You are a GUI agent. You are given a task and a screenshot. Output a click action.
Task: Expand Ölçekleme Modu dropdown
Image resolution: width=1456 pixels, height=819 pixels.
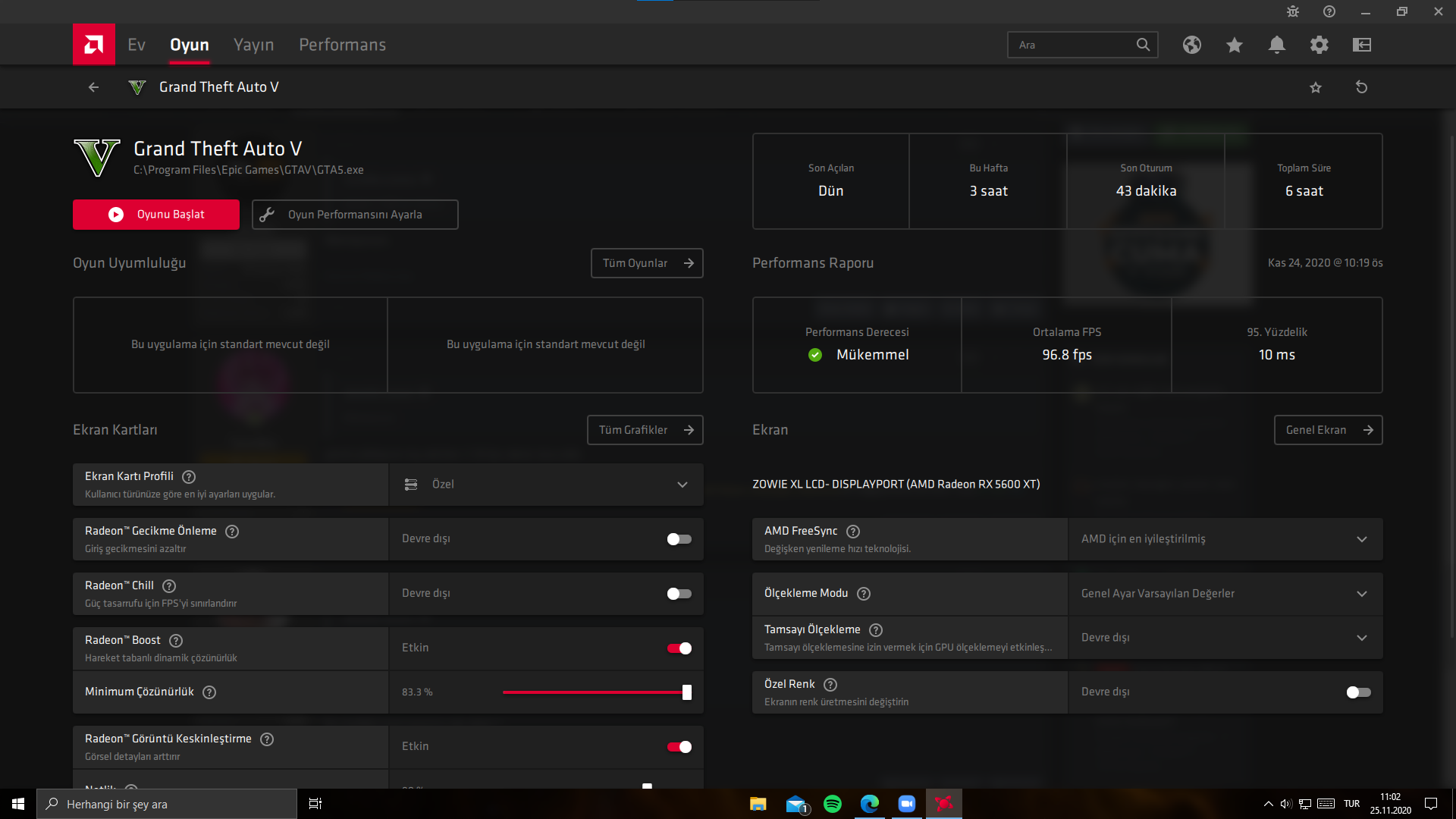point(1225,594)
